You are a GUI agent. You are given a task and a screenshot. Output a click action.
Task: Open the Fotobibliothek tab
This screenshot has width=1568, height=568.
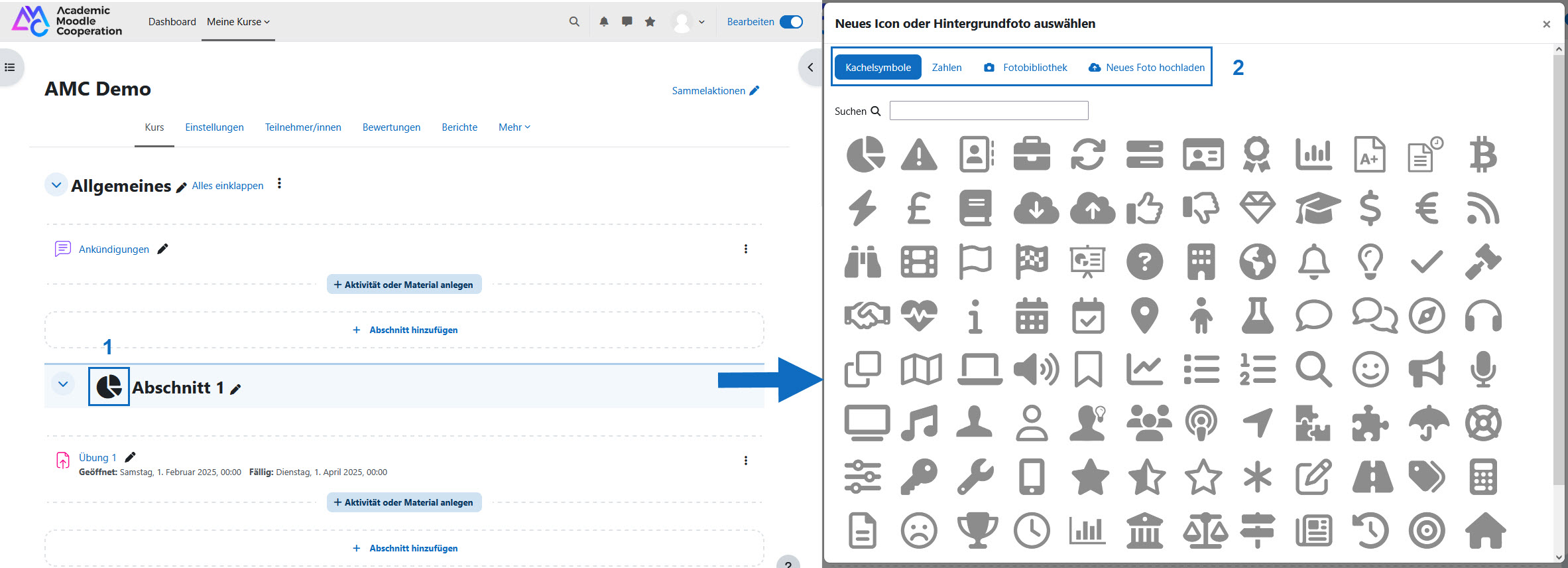pyautogui.click(x=1026, y=67)
